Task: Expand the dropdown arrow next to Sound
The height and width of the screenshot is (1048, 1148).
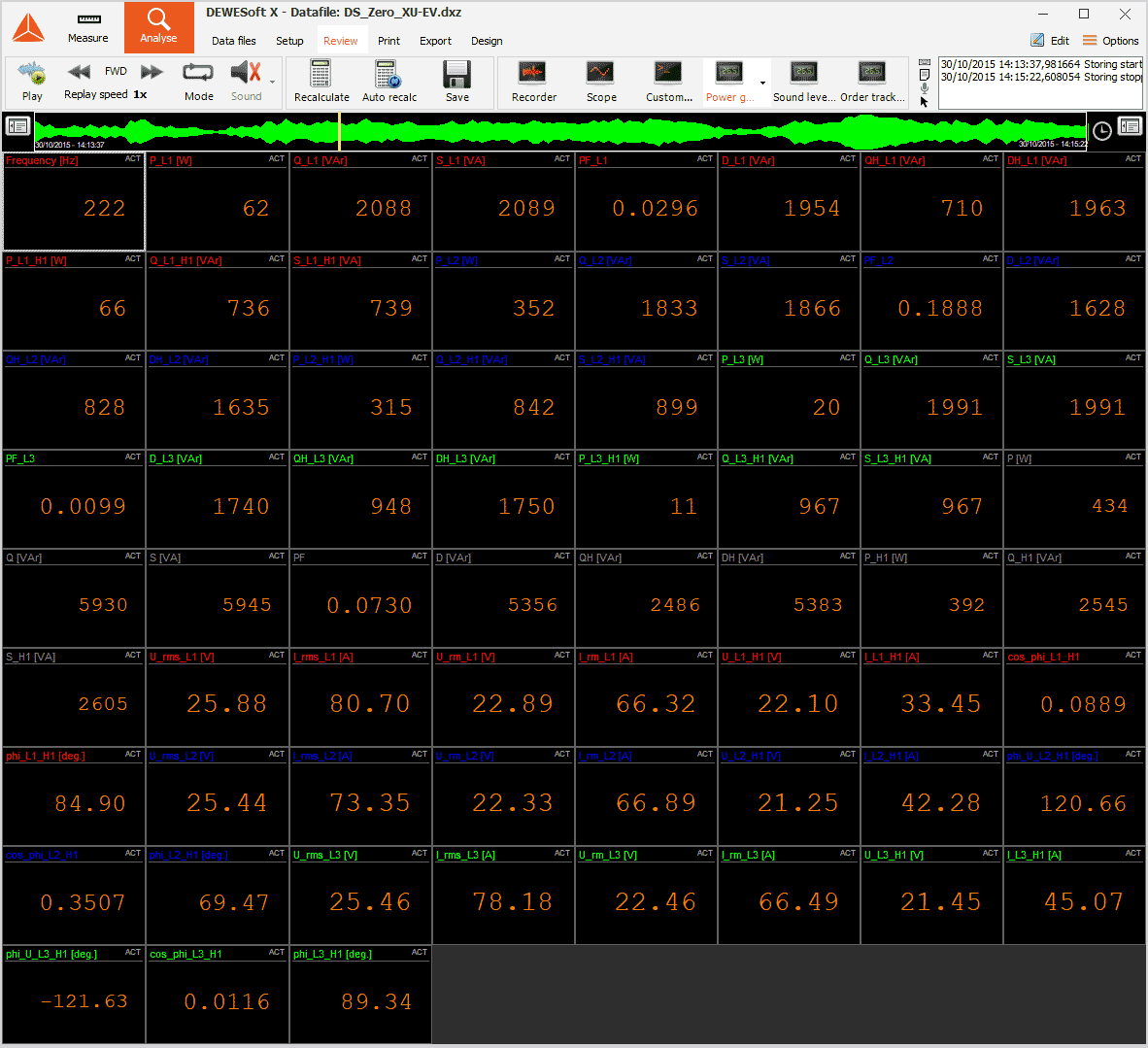Action: pyautogui.click(x=272, y=83)
